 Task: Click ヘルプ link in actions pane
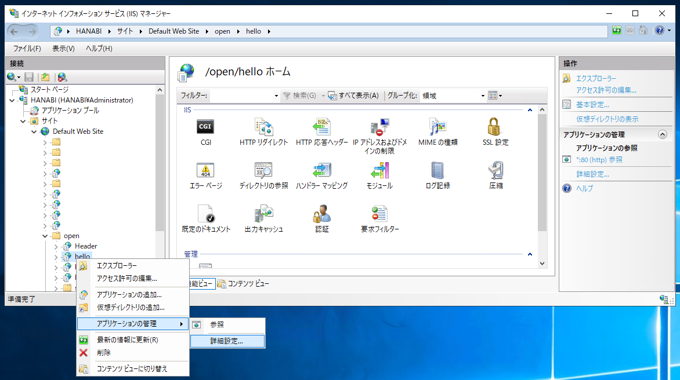click(584, 188)
